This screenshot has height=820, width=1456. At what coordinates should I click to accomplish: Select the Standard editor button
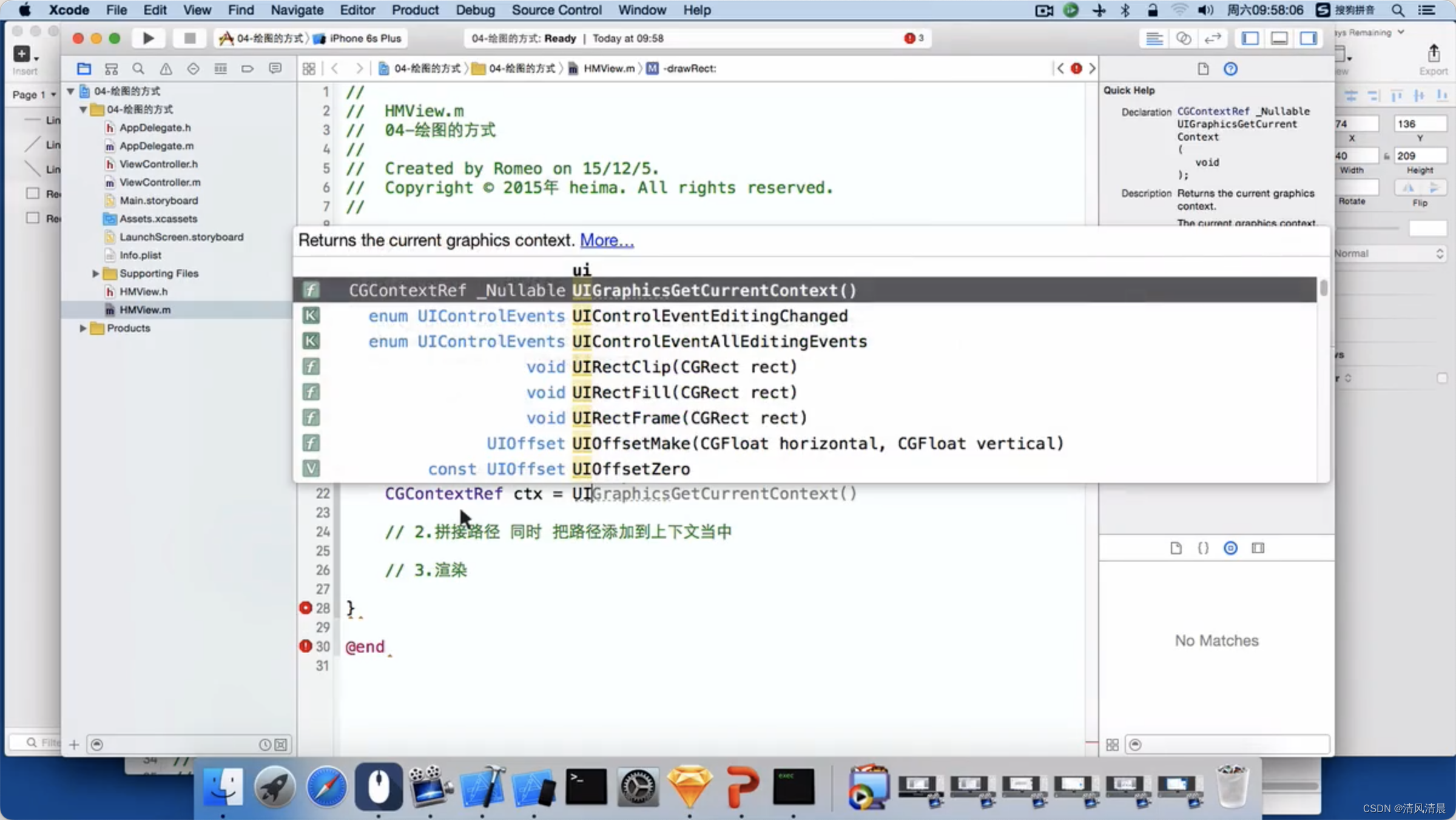click(1154, 38)
